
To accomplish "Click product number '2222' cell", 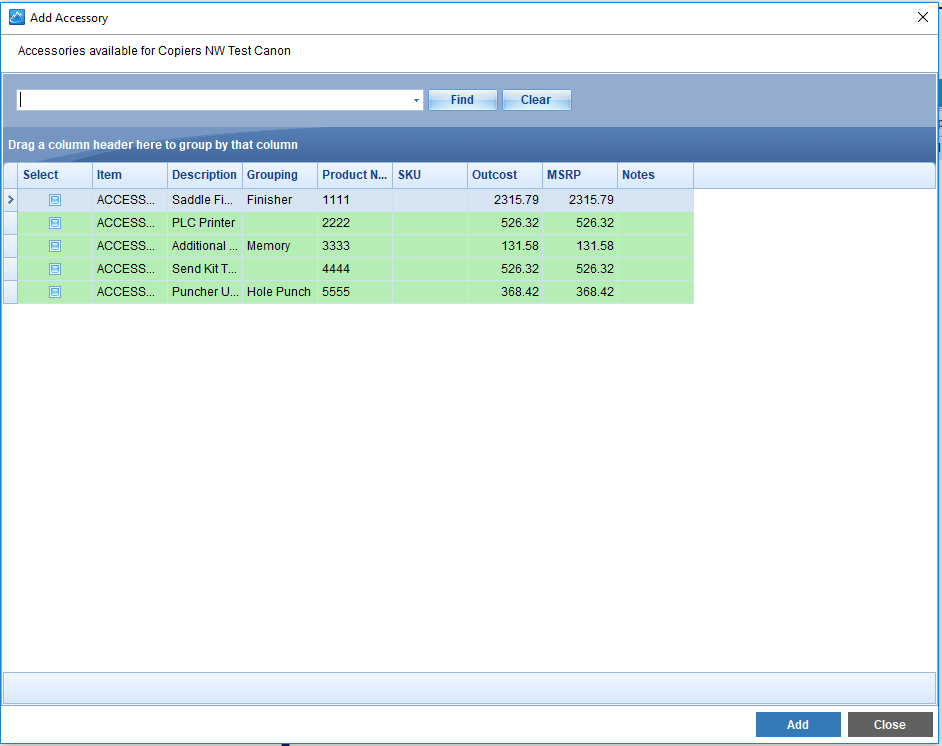I will click(x=355, y=223).
